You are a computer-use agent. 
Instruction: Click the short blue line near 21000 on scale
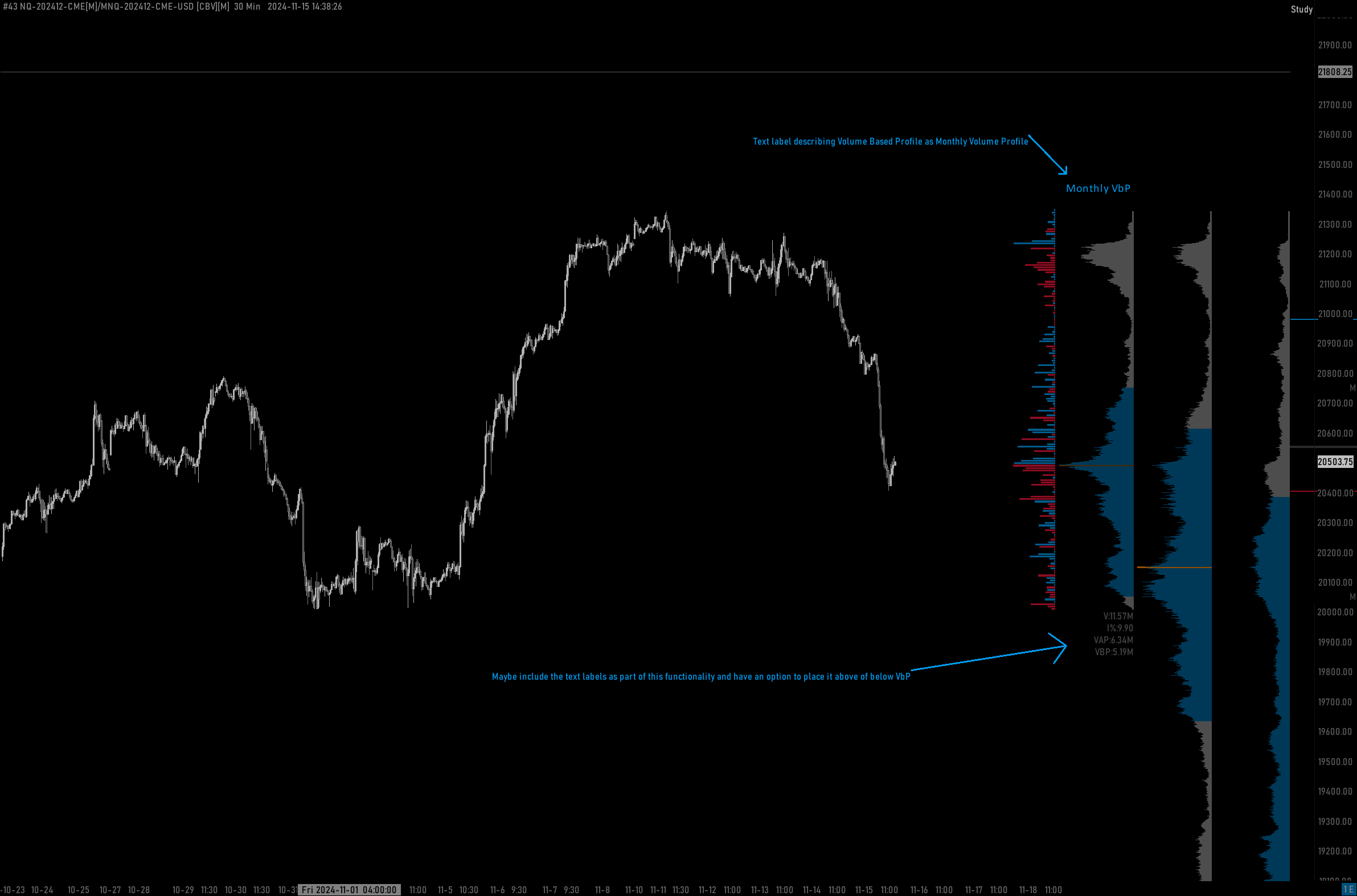pos(1303,319)
